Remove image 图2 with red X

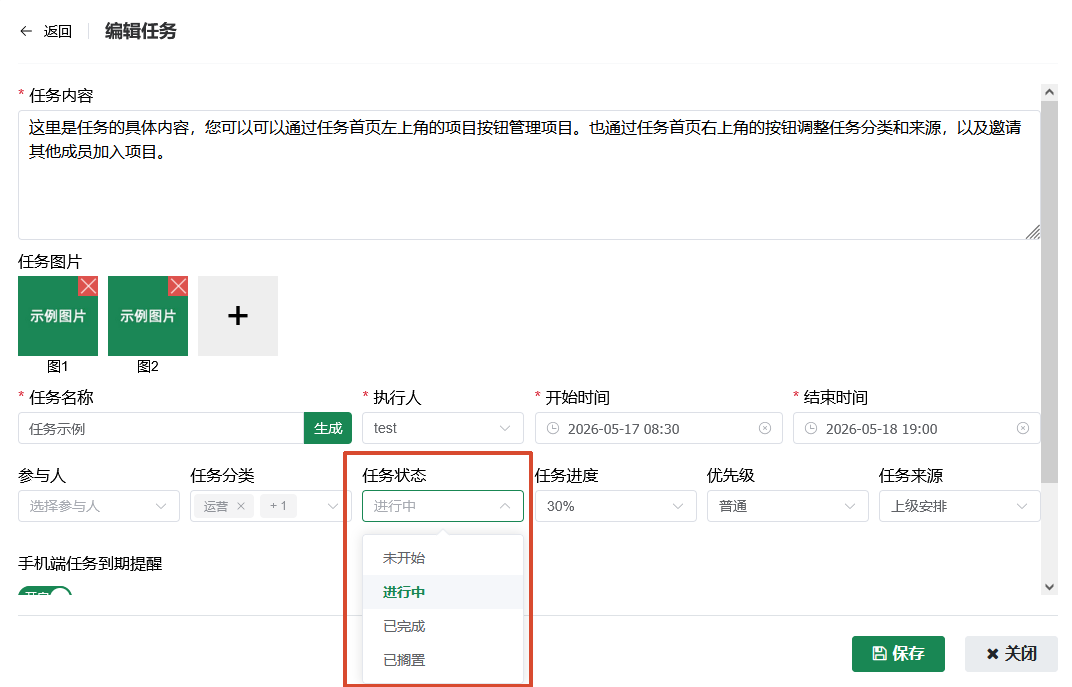point(178,286)
